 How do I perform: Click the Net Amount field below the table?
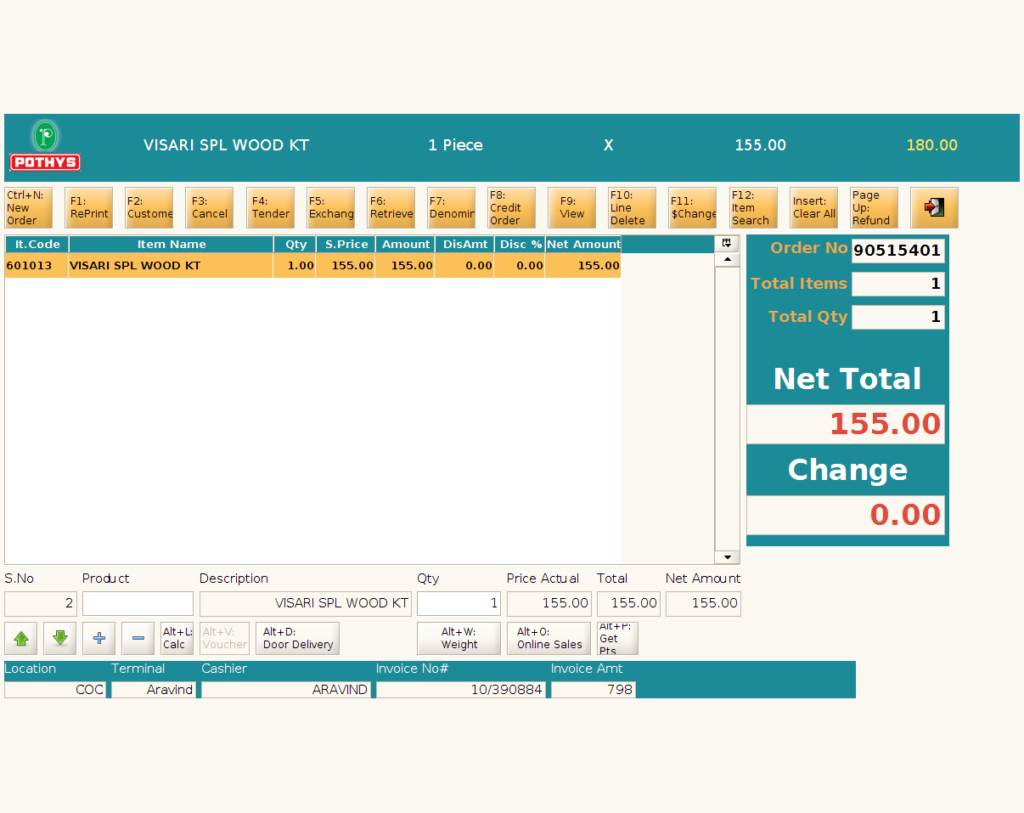coord(703,603)
